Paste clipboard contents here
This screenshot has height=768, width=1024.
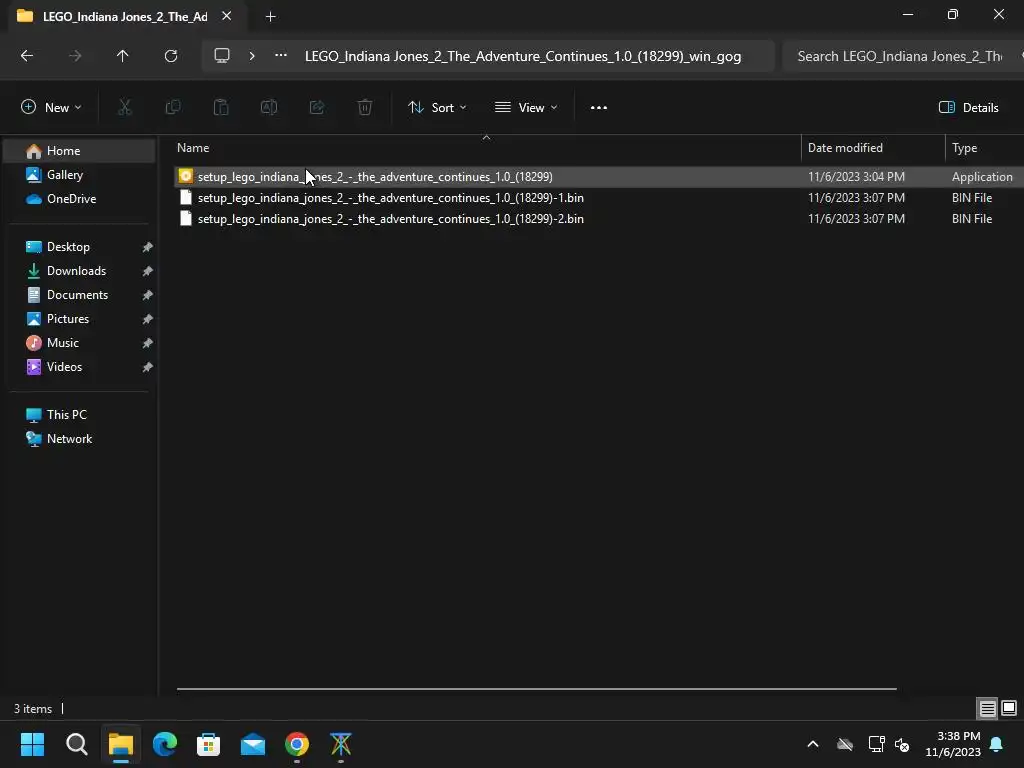click(221, 108)
